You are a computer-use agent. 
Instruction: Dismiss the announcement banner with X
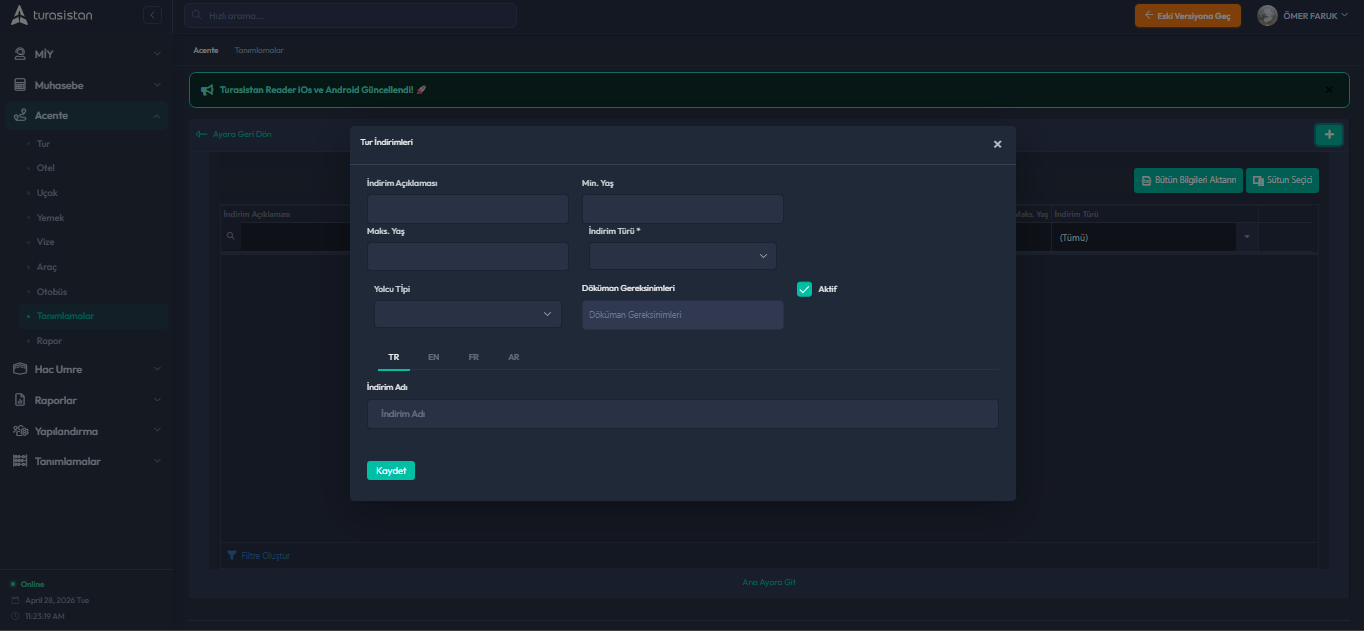click(1328, 90)
